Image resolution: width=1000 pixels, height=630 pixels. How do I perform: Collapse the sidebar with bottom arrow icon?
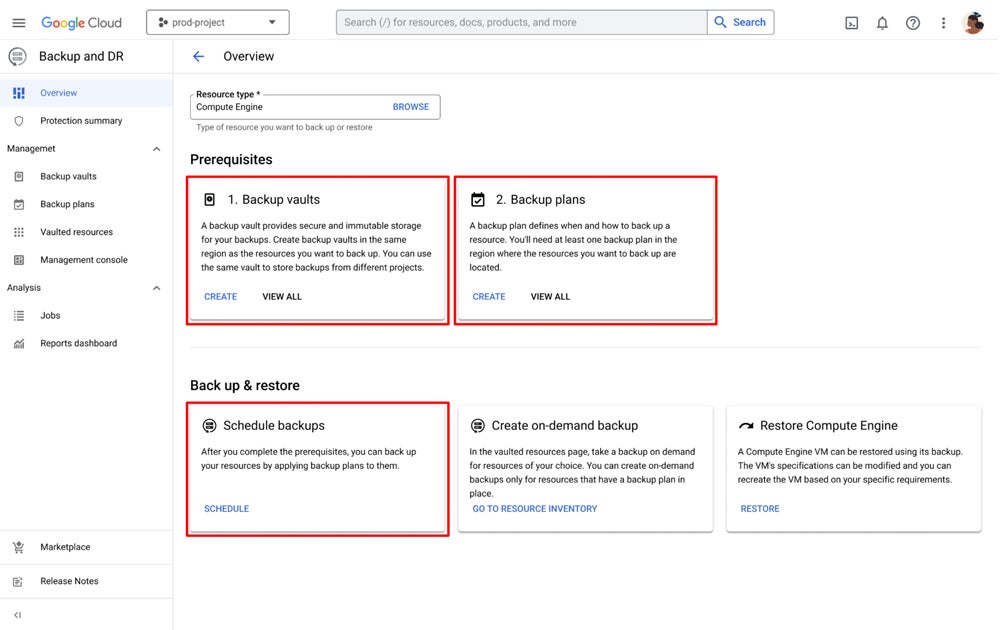pyautogui.click(x=18, y=615)
